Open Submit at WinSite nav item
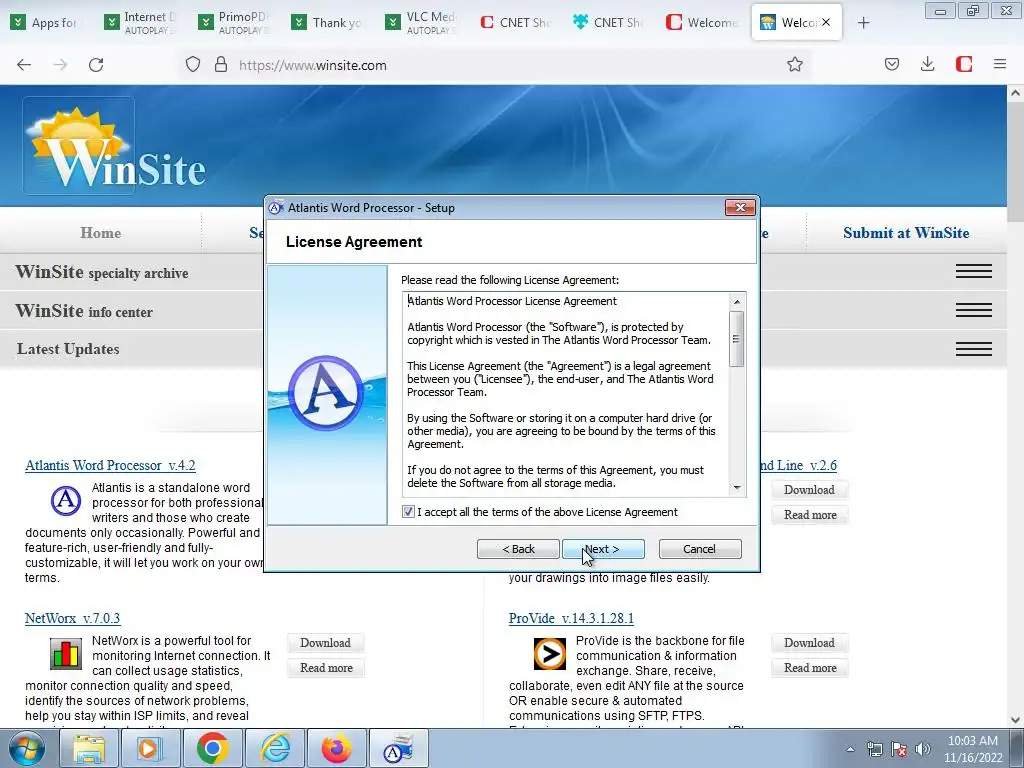The width and height of the screenshot is (1024, 768). [906, 232]
